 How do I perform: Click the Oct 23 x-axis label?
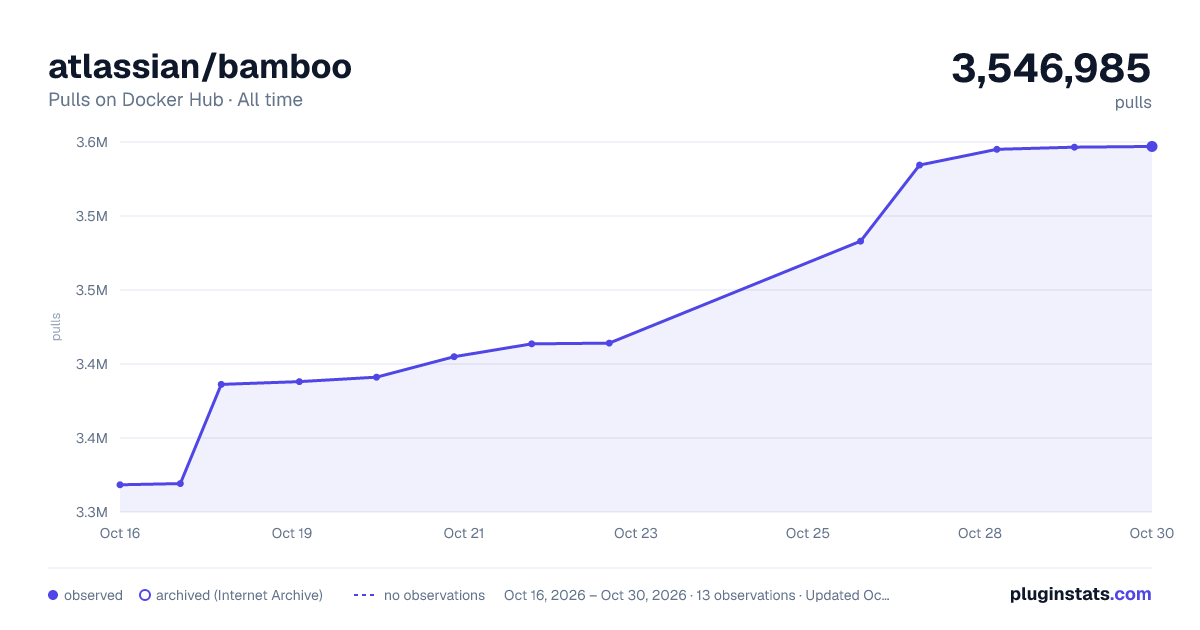(x=636, y=533)
